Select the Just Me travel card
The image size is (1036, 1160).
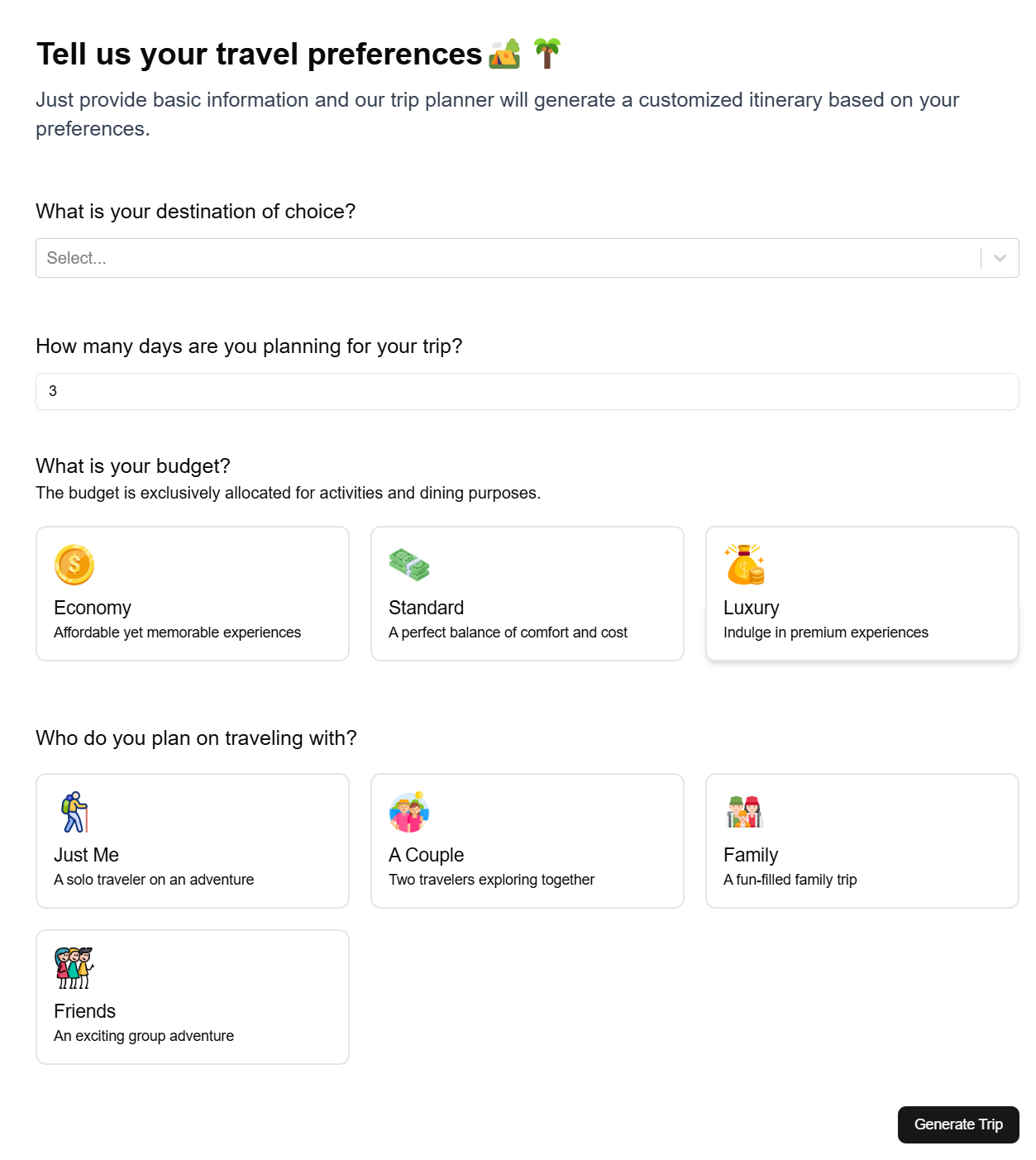192,840
